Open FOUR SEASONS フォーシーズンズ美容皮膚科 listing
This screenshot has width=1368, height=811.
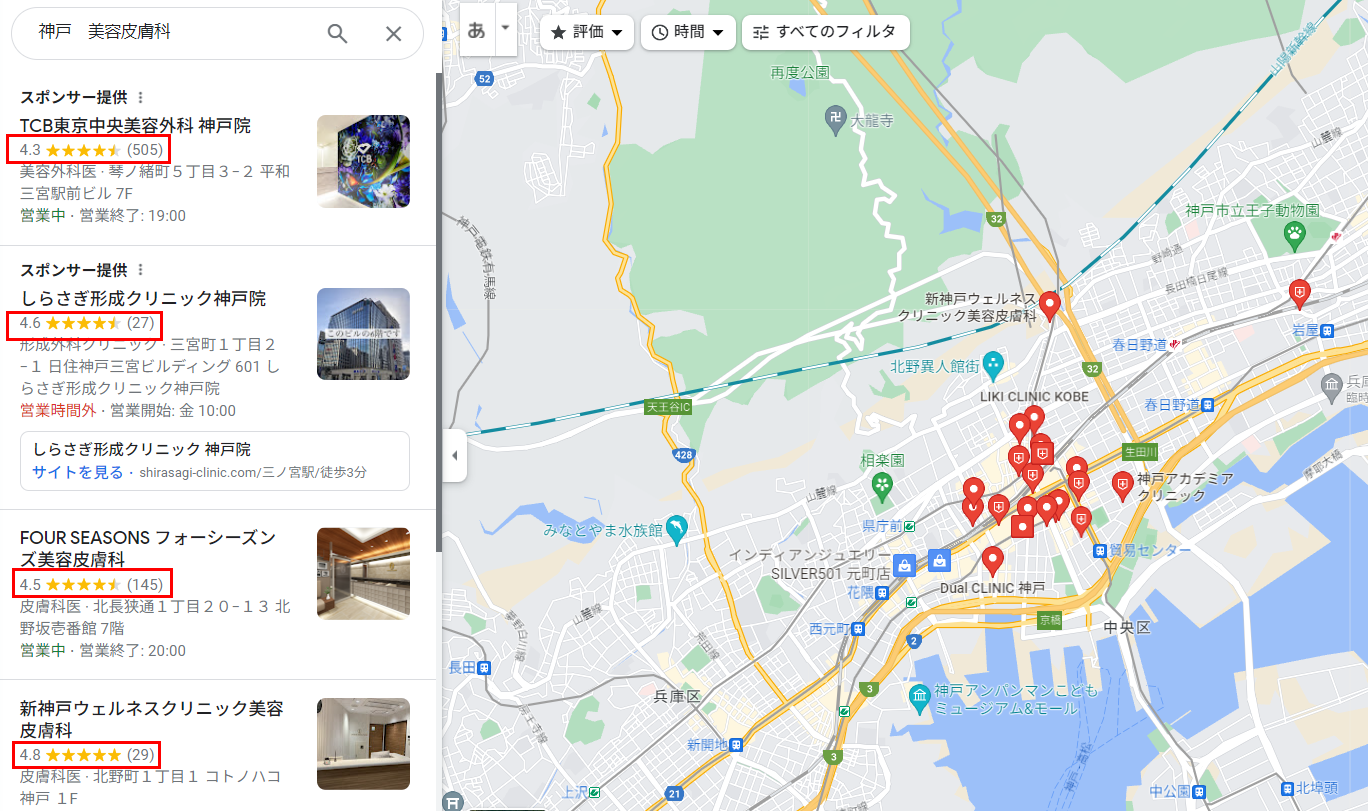click(x=147, y=548)
